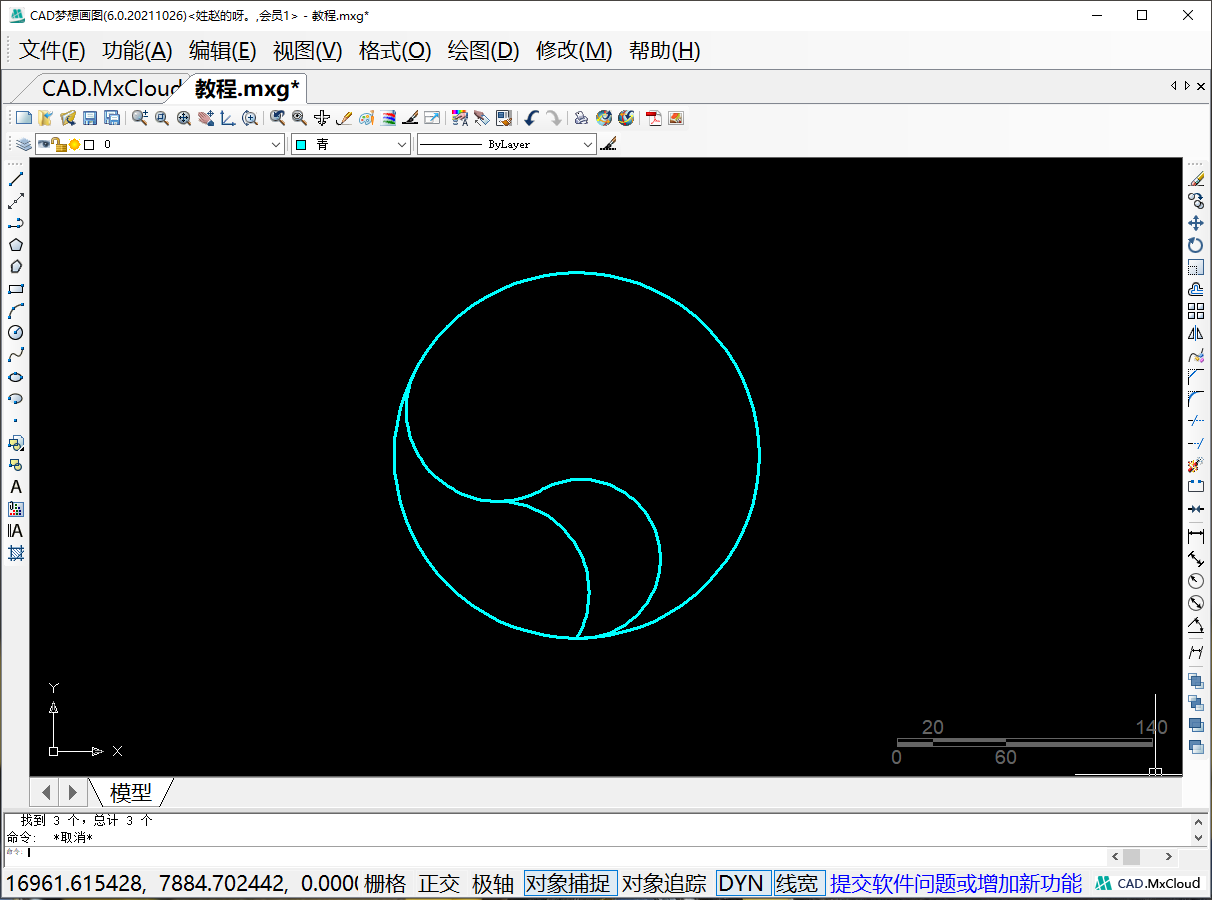Click the Open file icon
Screen dimensions: 1212x900
[x=46, y=118]
